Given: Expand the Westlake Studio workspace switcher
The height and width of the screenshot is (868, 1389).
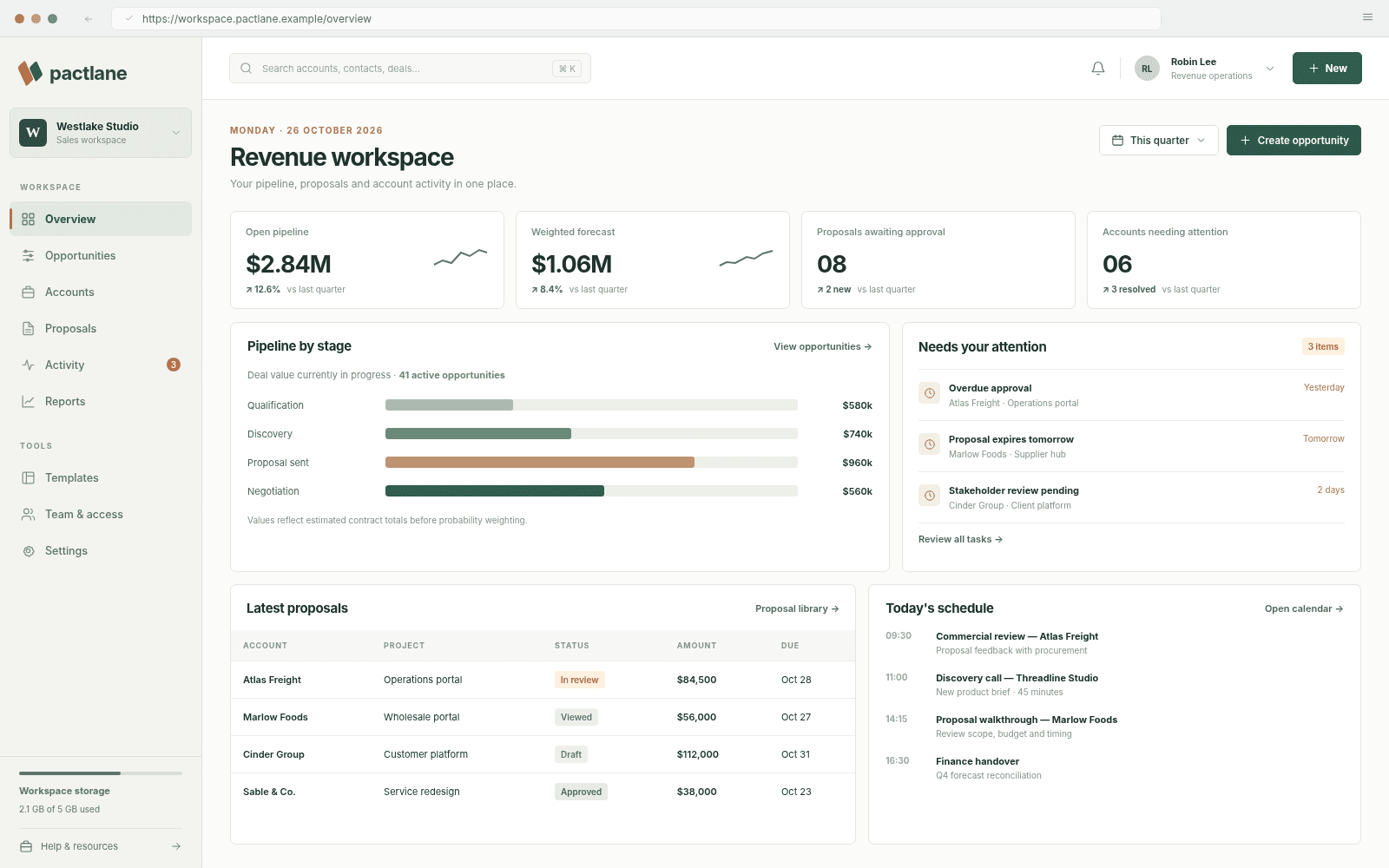Looking at the screenshot, I should click(x=101, y=133).
